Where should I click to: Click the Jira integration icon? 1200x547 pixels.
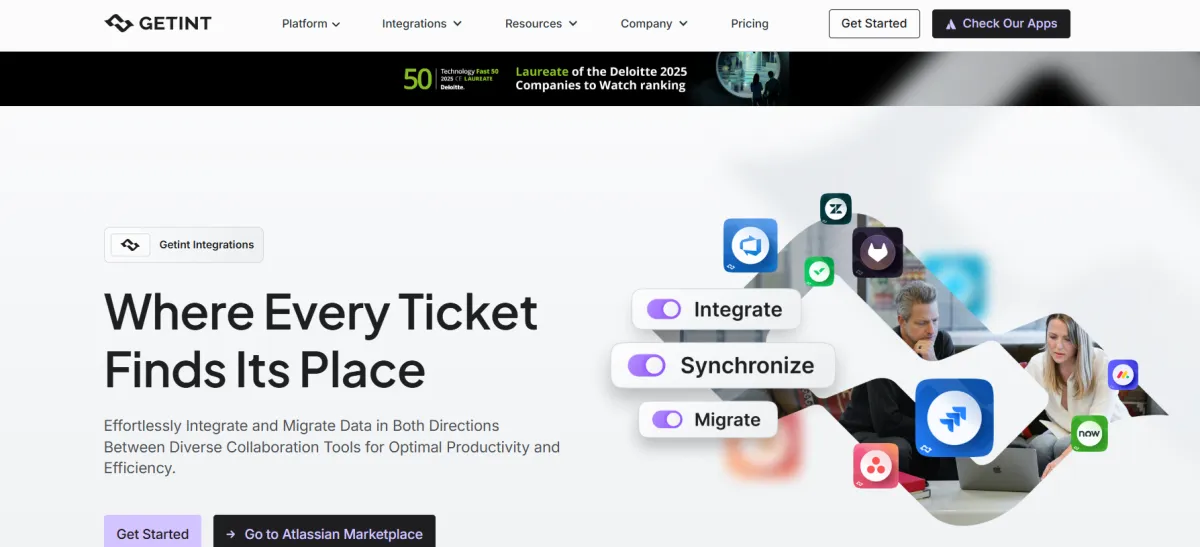pos(953,417)
